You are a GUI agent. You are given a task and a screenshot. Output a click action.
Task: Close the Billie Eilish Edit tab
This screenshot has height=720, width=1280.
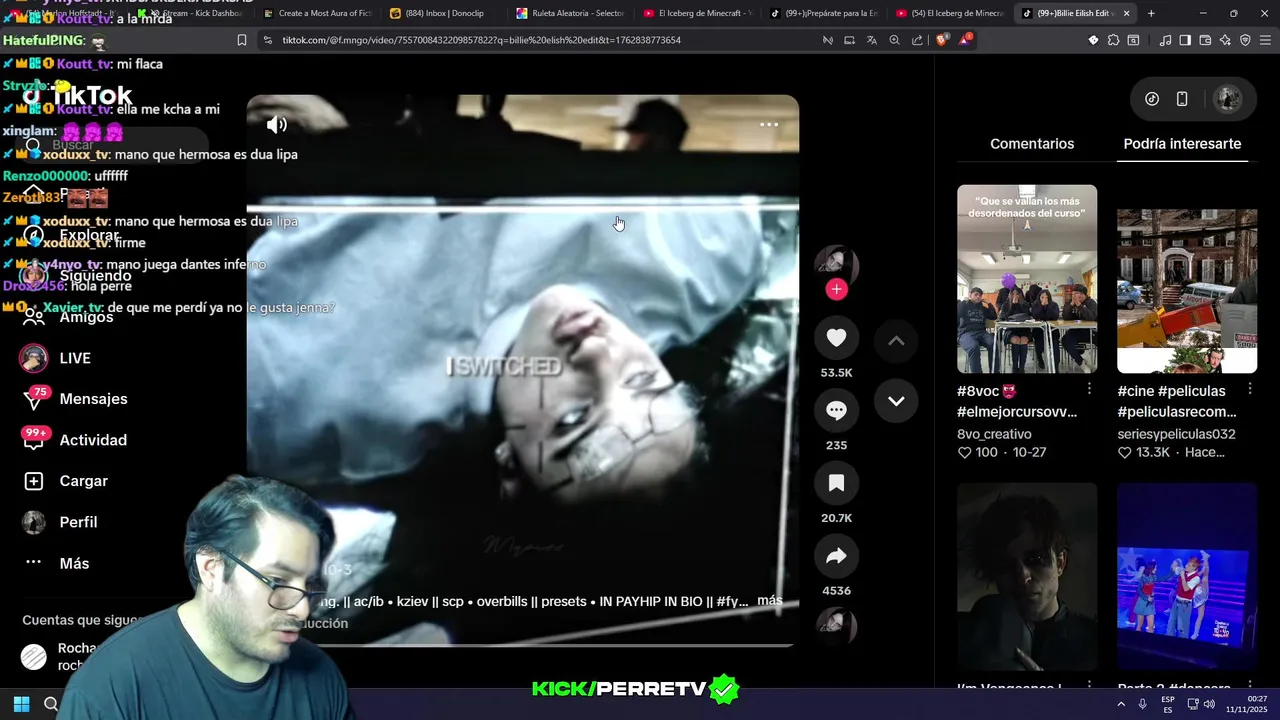tap(1127, 13)
